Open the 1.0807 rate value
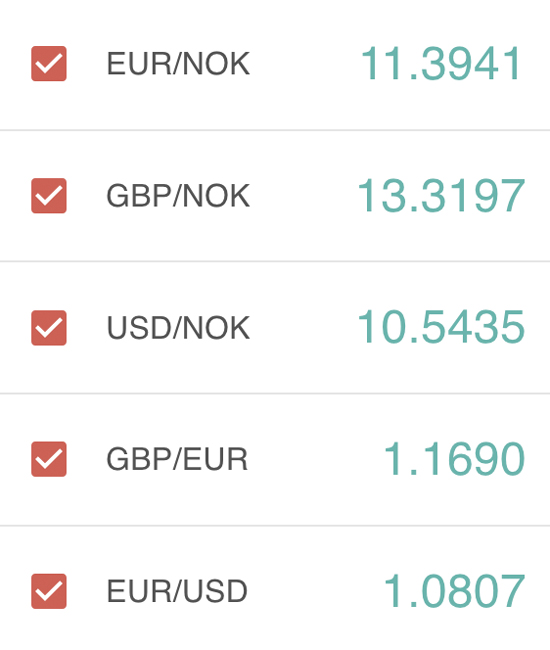The height and width of the screenshot is (650, 550). pyautogui.click(x=454, y=591)
